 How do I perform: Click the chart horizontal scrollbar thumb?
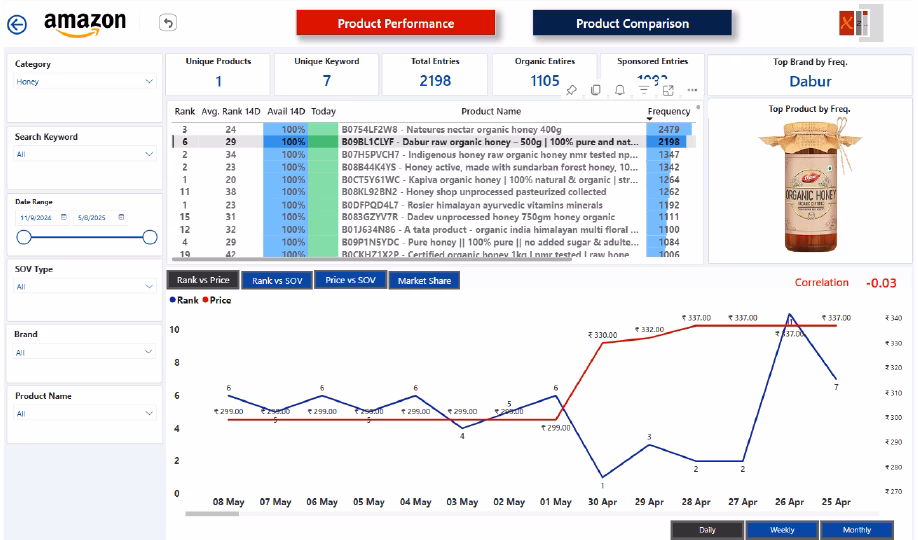point(212,514)
